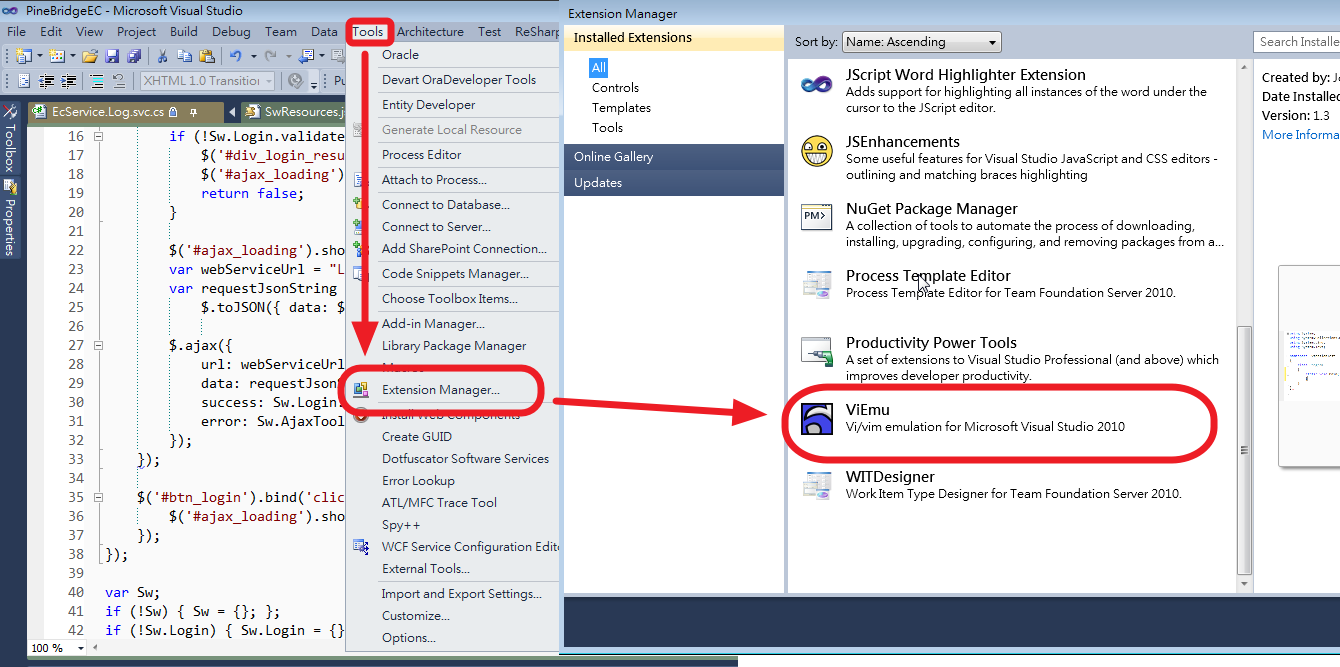1340x667 pixels.
Task: Open the New Project dropdown arrow
Action: 40,56
